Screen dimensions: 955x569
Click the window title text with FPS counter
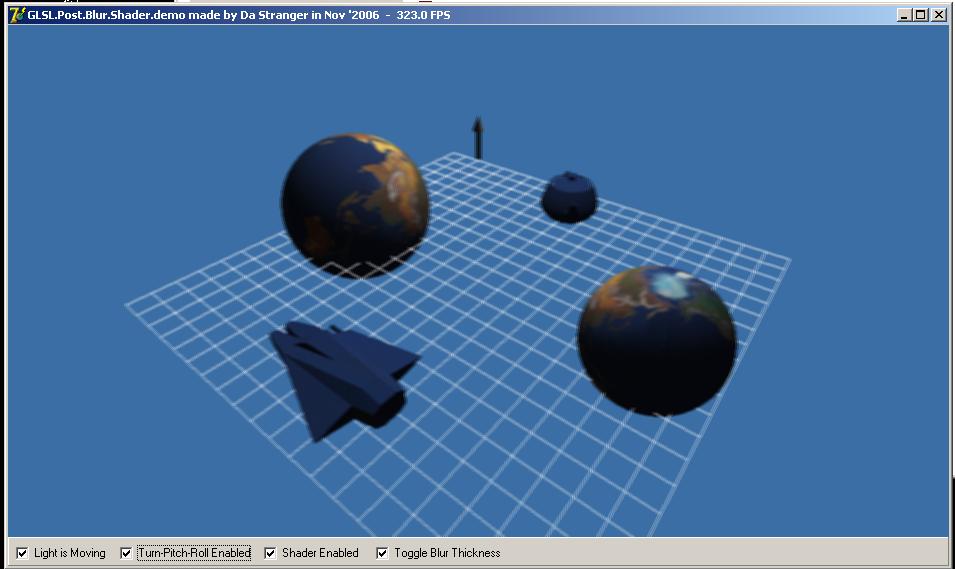[239, 15]
